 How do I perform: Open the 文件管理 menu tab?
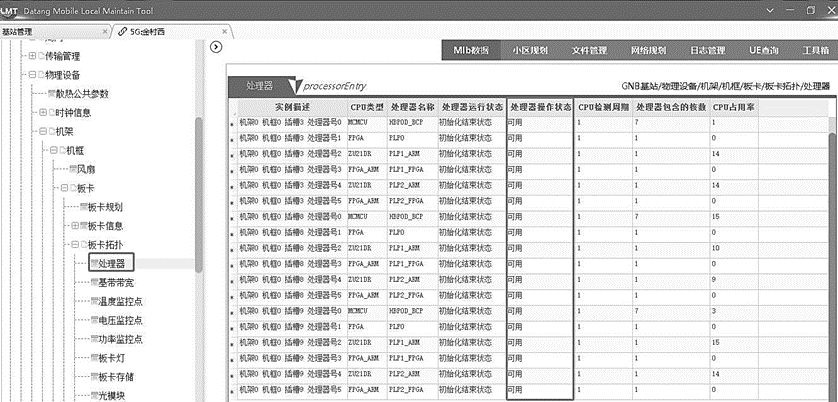click(589, 50)
